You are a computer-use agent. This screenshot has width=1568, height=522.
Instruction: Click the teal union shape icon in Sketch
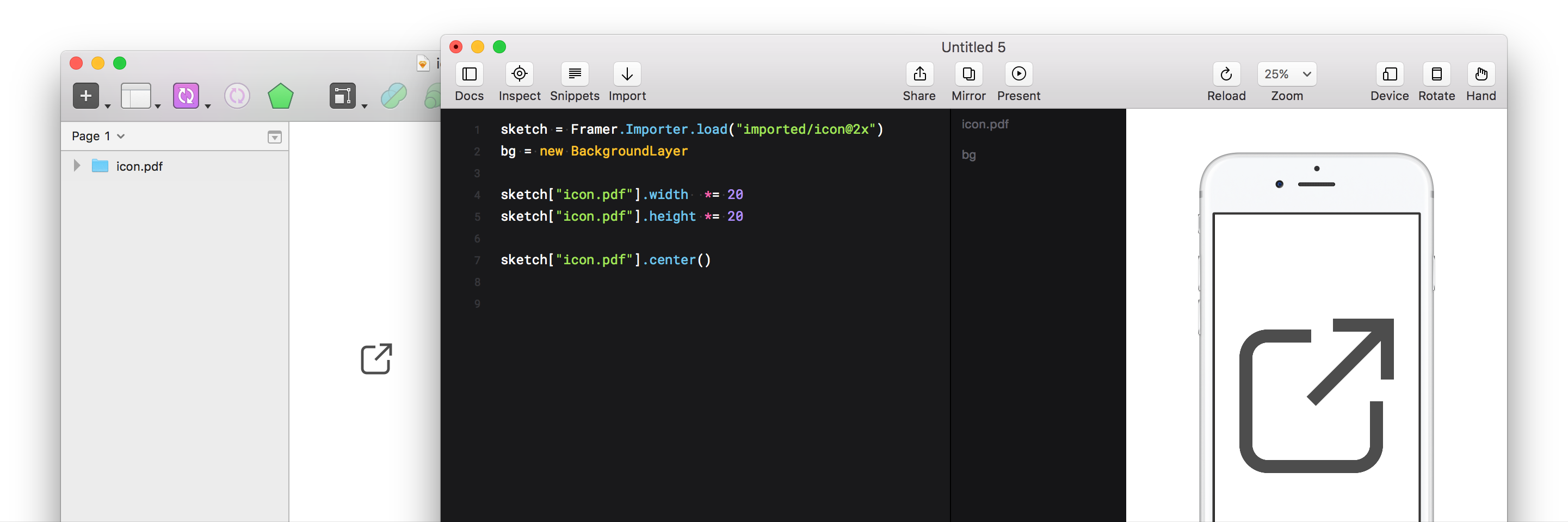coord(394,96)
